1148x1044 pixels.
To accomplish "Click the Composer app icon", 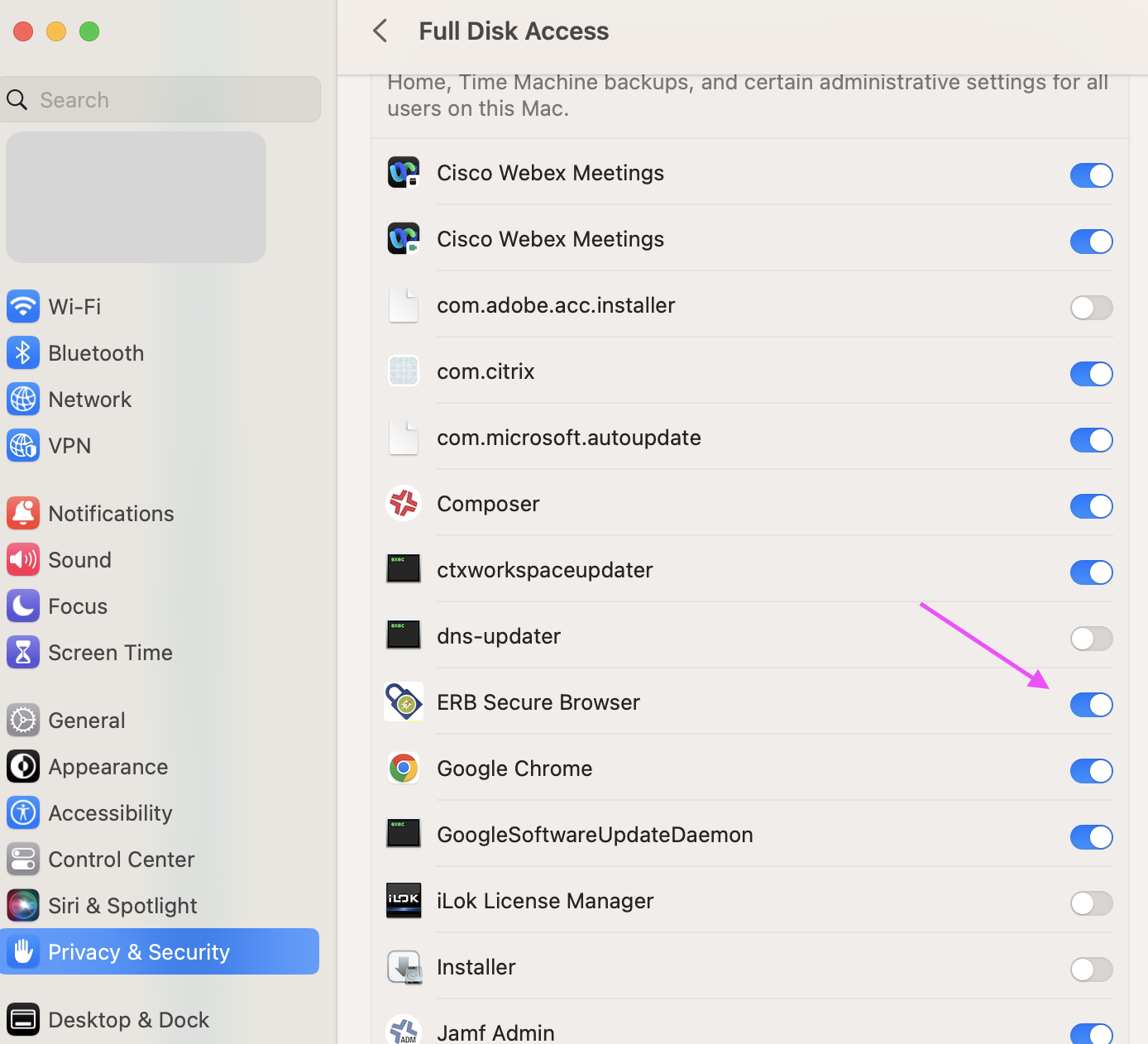I will point(404,503).
